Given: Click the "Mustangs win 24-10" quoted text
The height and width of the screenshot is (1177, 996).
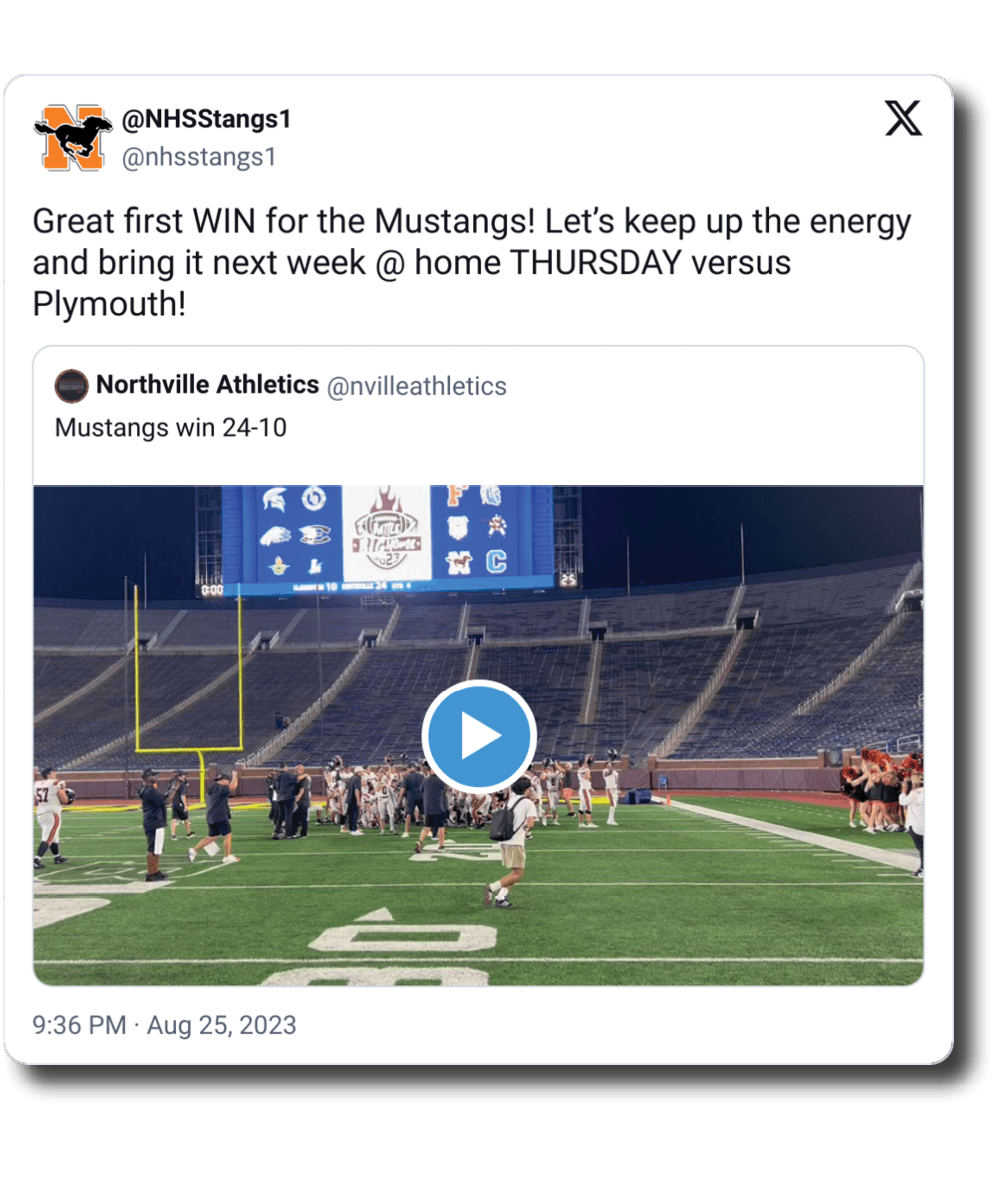Looking at the screenshot, I should coord(170,428).
